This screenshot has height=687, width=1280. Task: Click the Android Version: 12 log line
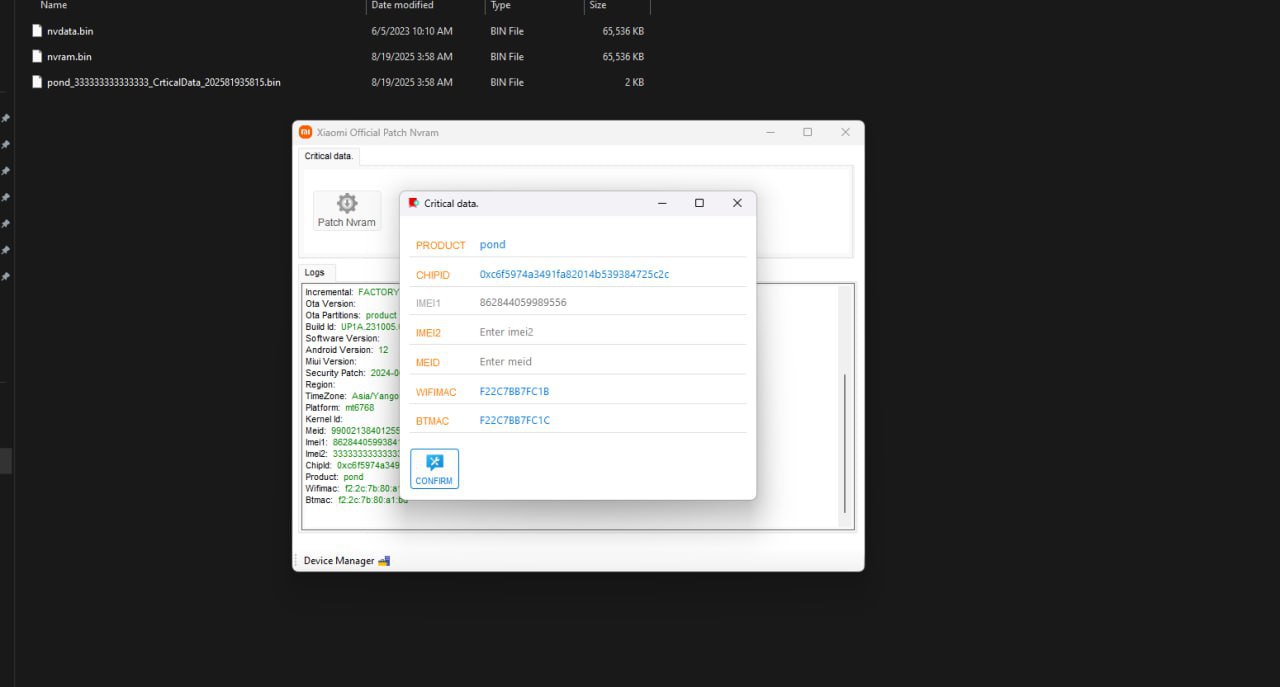pyautogui.click(x=347, y=350)
